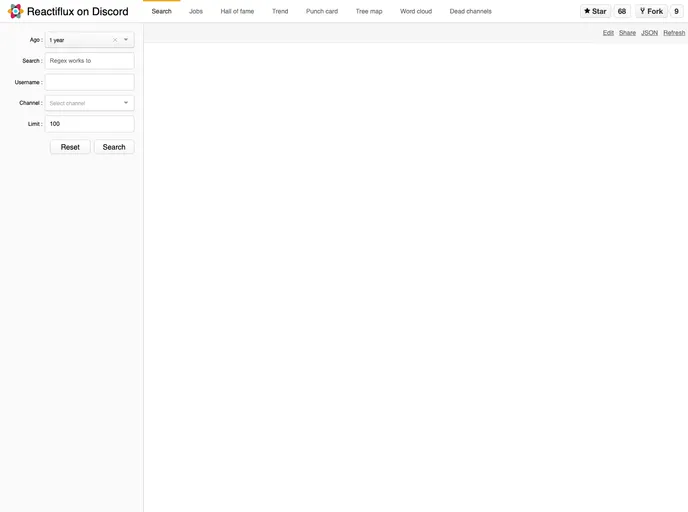688x512 pixels.
Task: Click the Share link
Action: pos(627,33)
